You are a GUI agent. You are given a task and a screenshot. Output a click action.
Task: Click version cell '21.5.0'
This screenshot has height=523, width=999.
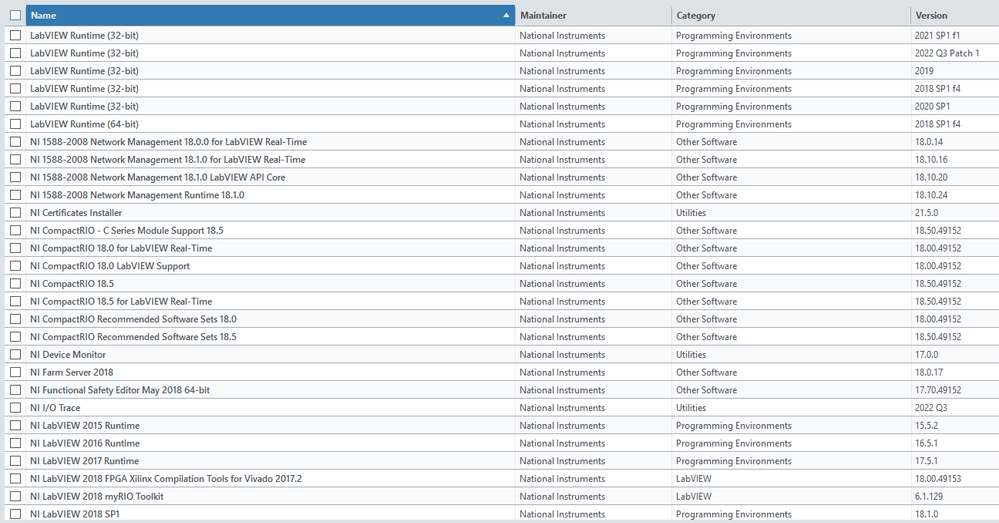point(926,213)
